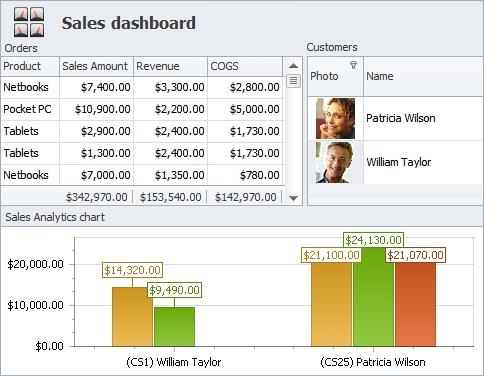484x376 pixels.
Task: Click the $7,000.00 sales amount cell
Action: 96,175
